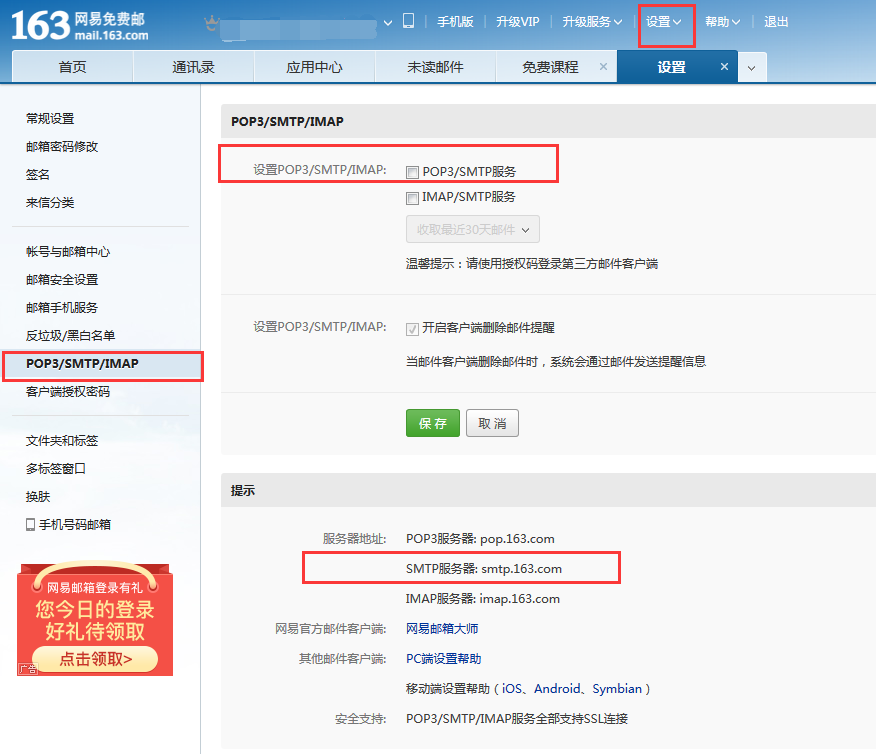Open 反垃圾/黑白名单 in sidebar
This screenshot has width=876, height=754.
click(x=70, y=335)
